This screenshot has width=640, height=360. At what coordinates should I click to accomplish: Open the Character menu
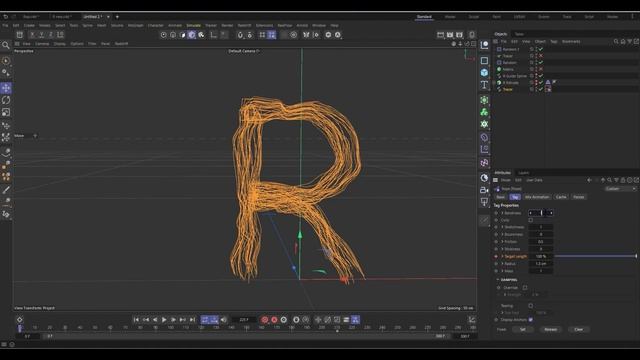[156, 25]
